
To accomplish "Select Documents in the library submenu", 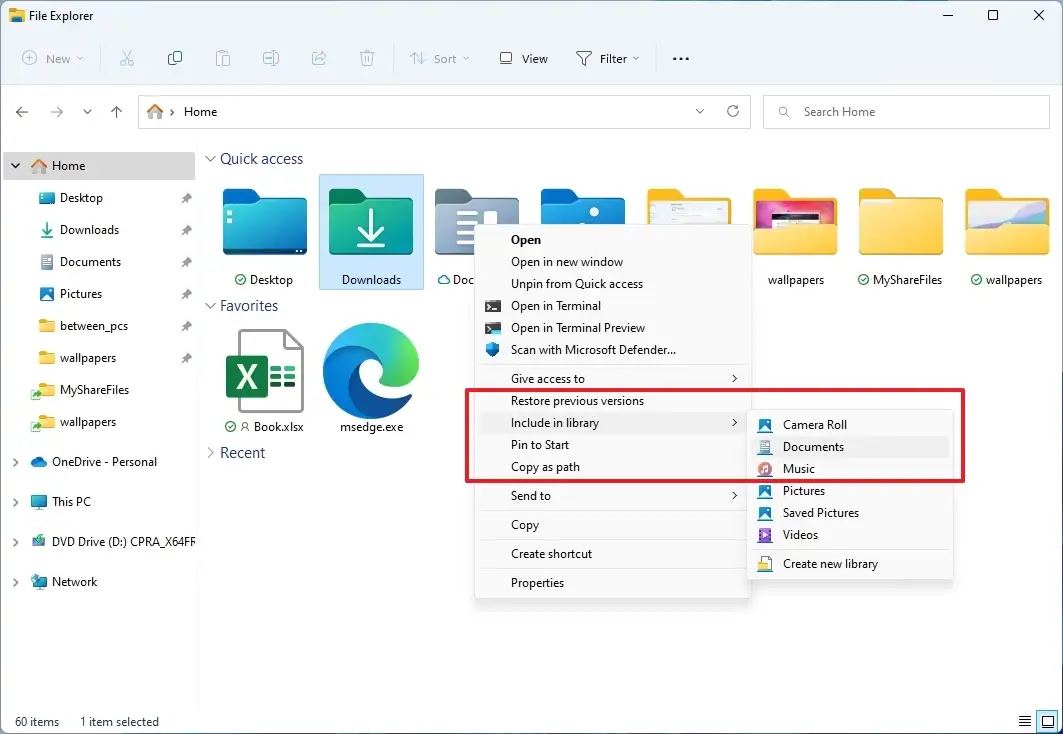I will pos(812,447).
